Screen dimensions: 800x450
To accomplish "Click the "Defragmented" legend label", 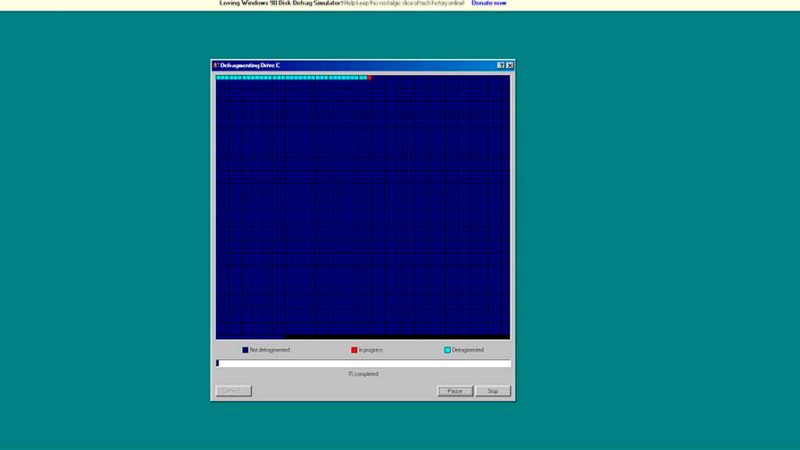I will tap(468, 350).
